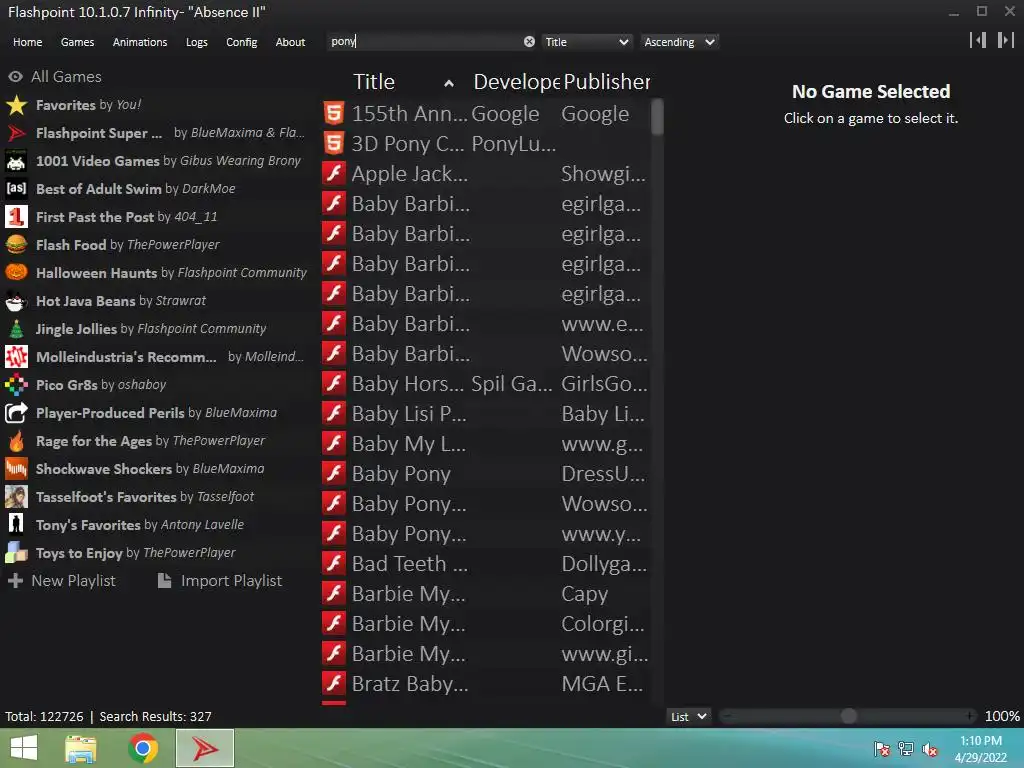Open the Windows Start menu
Viewport: 1024px width, 768px height.
point(24,748)
